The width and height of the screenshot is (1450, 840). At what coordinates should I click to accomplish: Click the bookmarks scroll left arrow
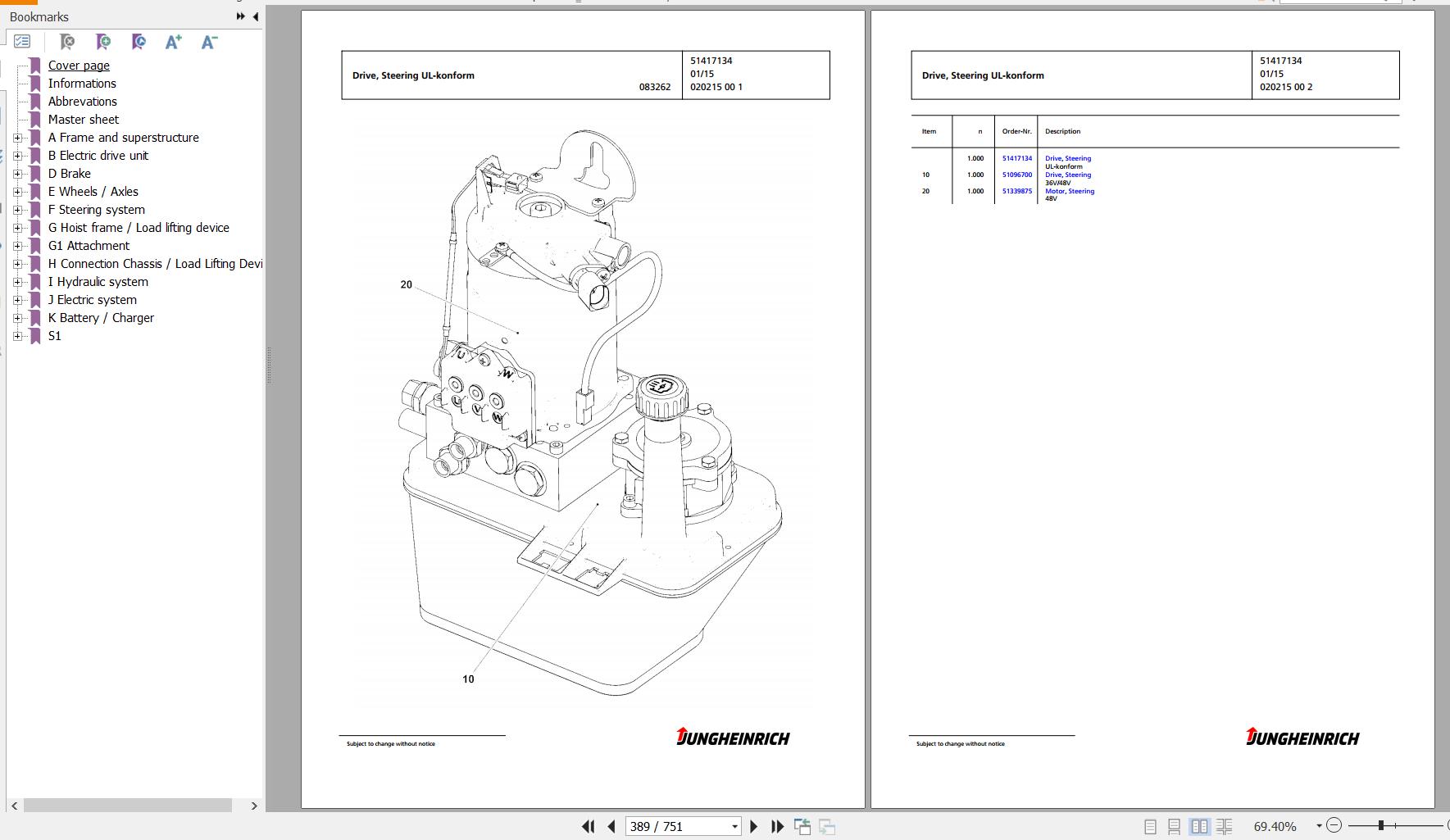pyautogui.click(x=14, y=806)
